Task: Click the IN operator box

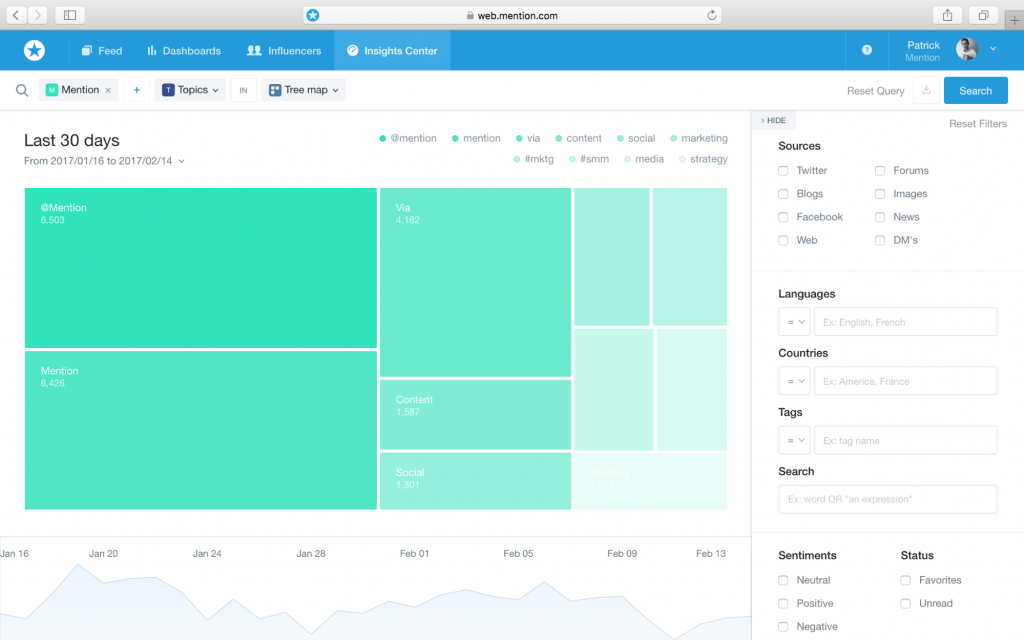Action: (x=243, y=90)
